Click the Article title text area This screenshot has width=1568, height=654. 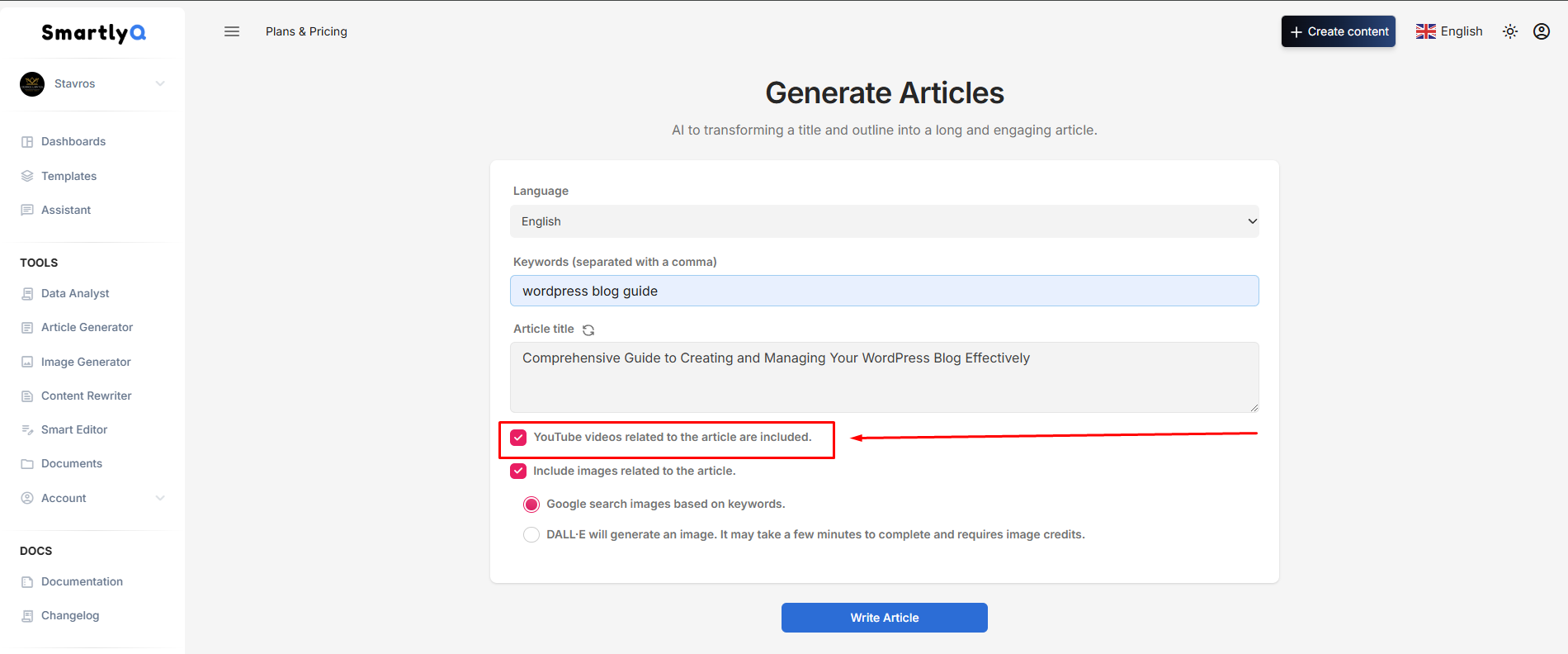(x=885, y=377)
